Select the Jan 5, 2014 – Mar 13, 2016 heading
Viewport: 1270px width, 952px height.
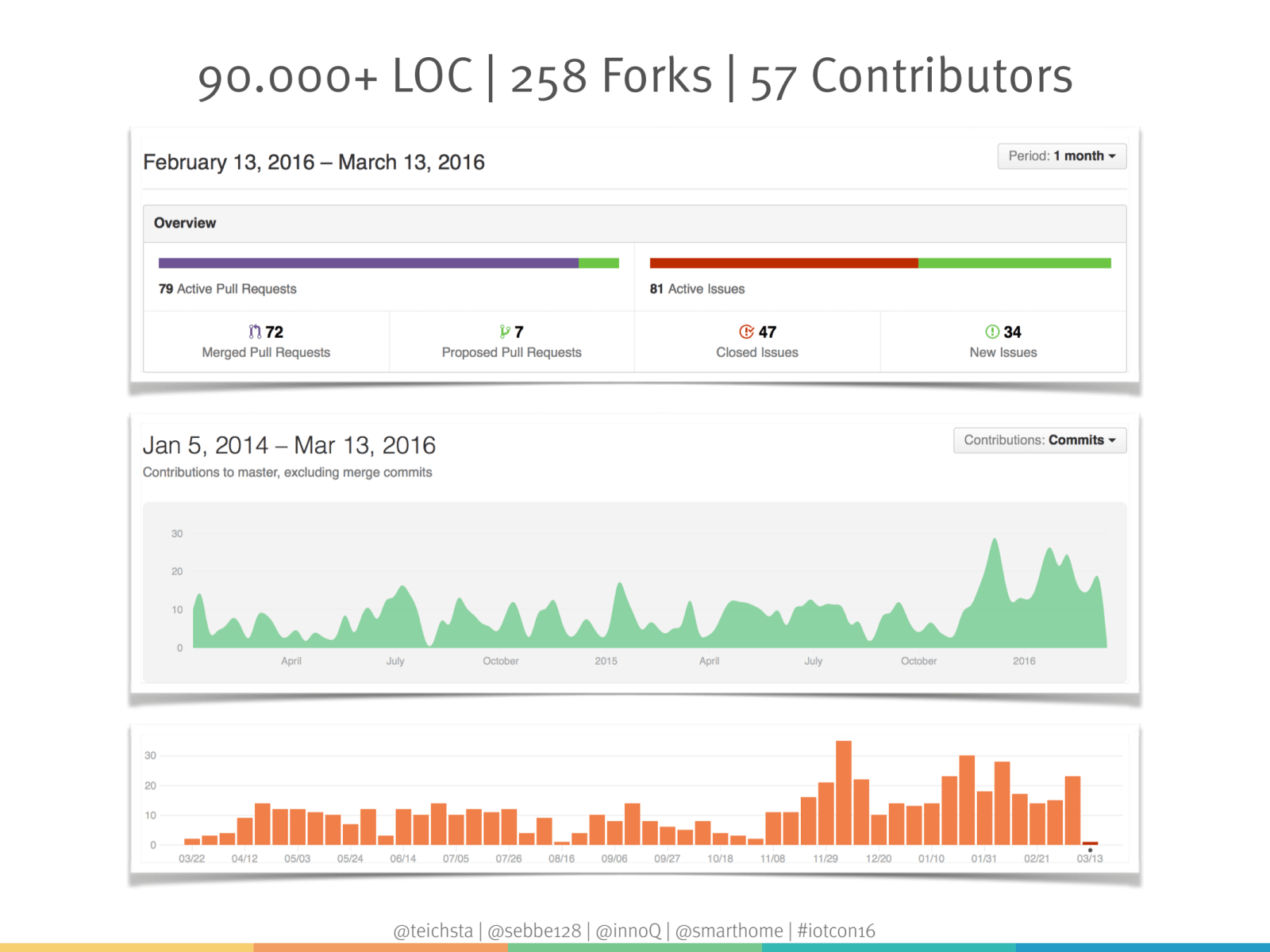click(290, 445)
